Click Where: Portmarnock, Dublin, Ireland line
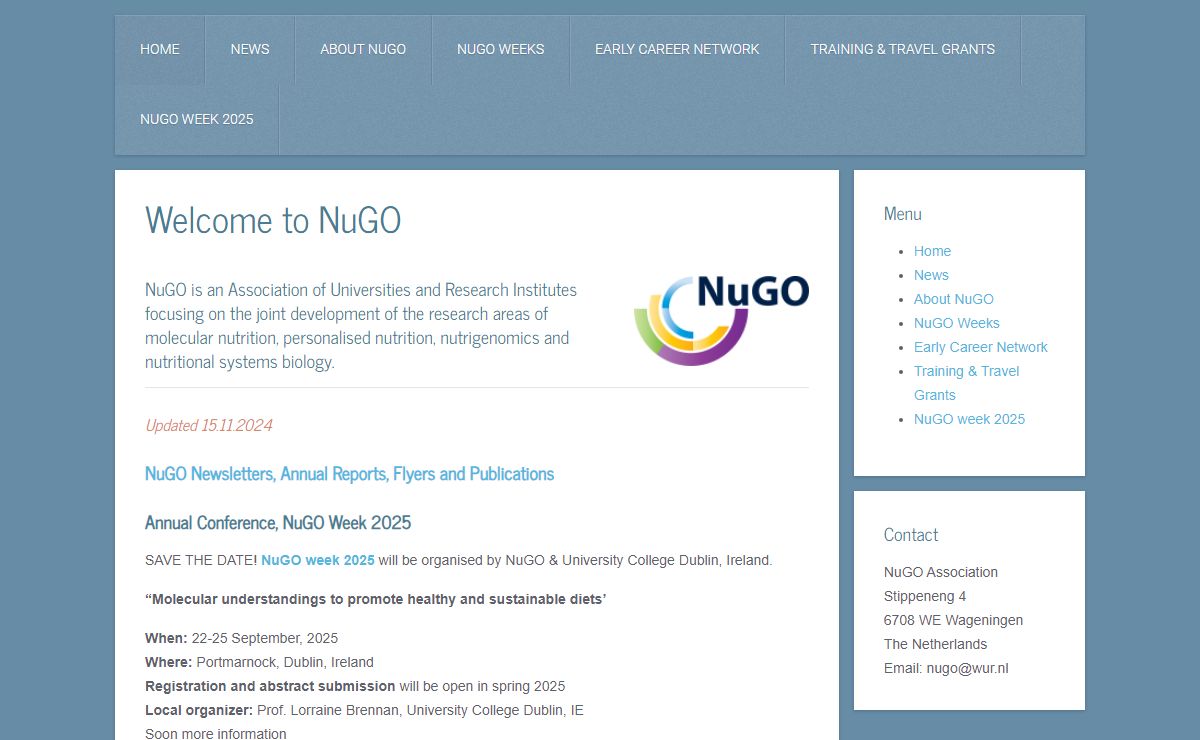The width and height of the screenshot is (1200, 740). [x=259, y=662]
